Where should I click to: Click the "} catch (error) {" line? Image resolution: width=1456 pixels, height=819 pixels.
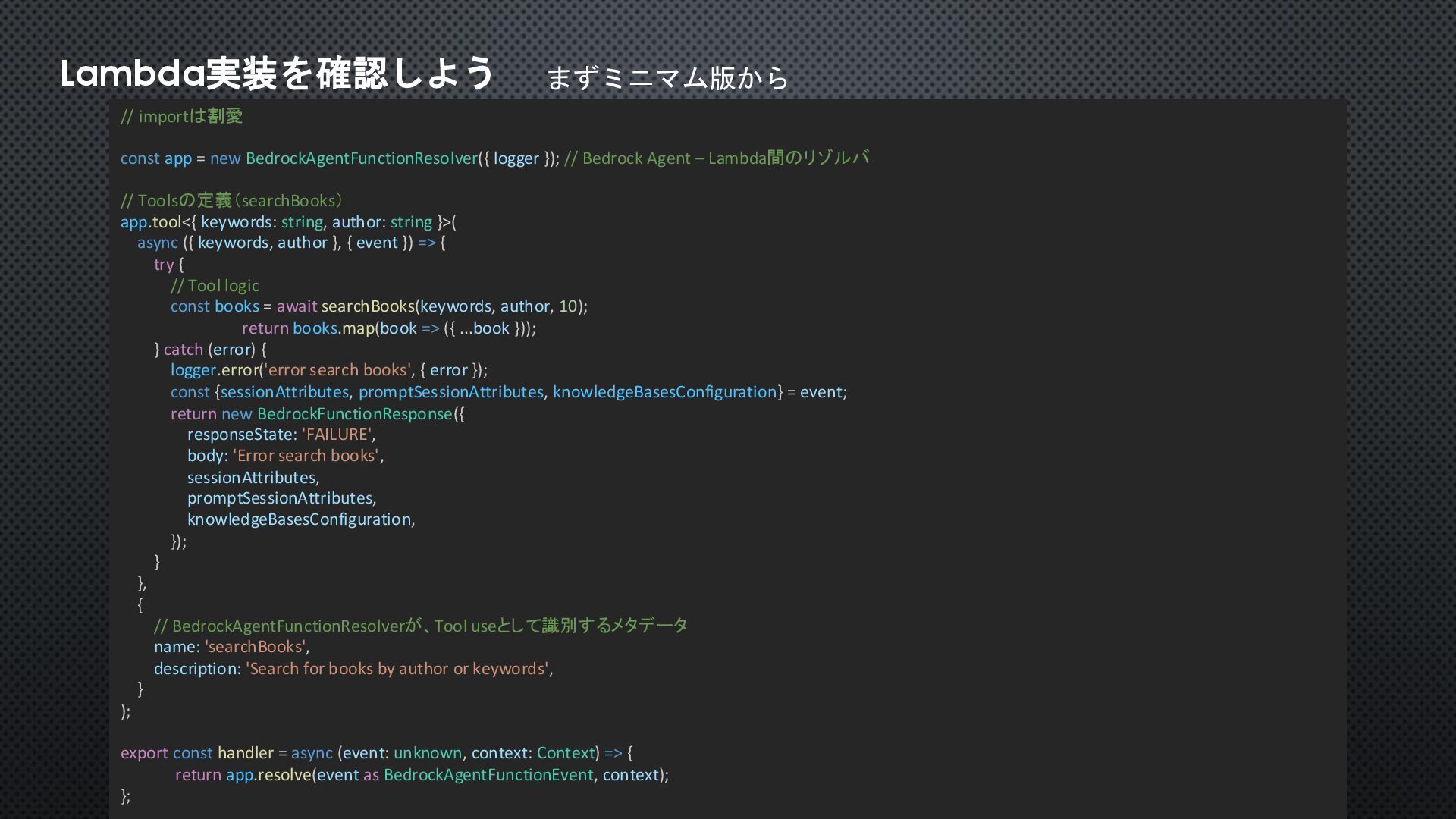(x=210, y=350)
